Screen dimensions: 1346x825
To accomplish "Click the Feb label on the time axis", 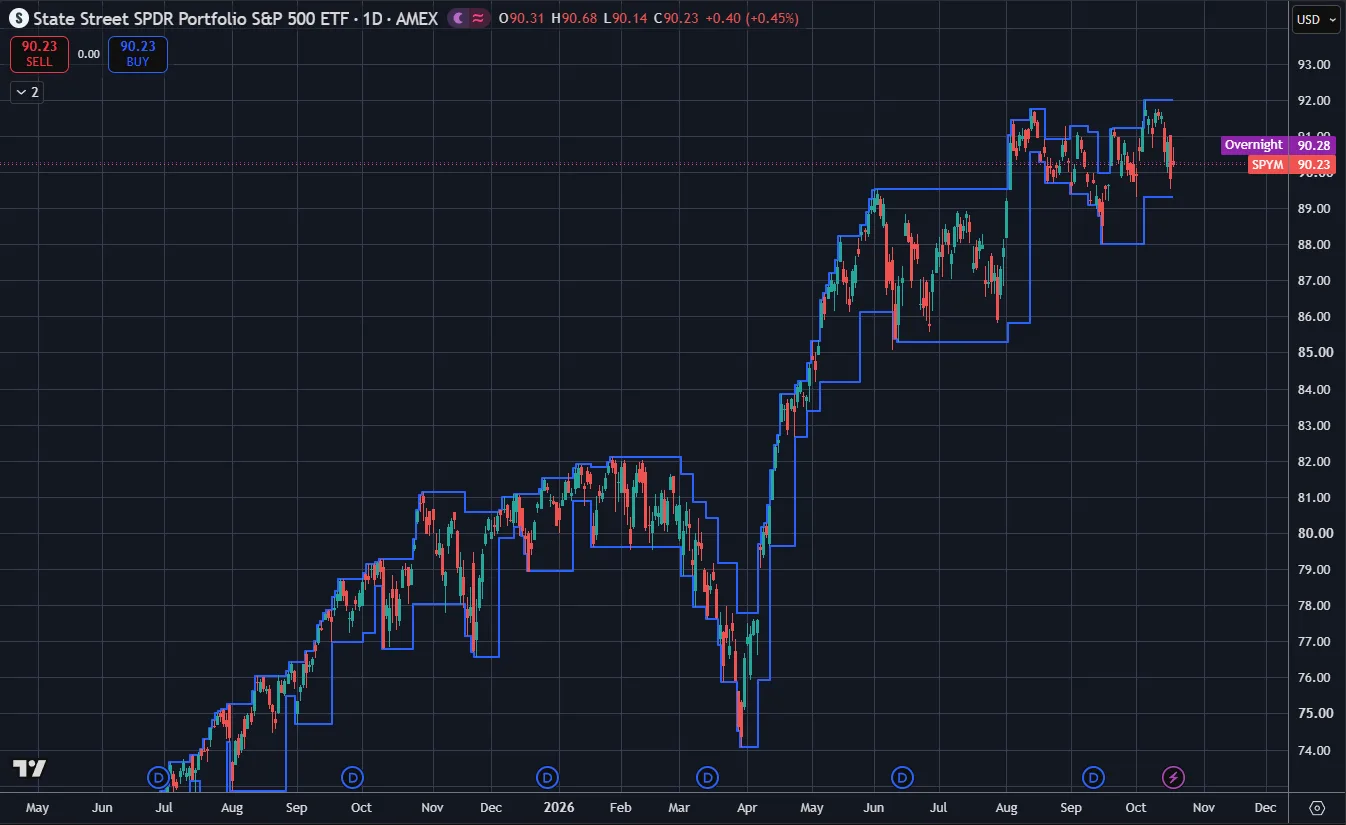I will coord(621,808).
